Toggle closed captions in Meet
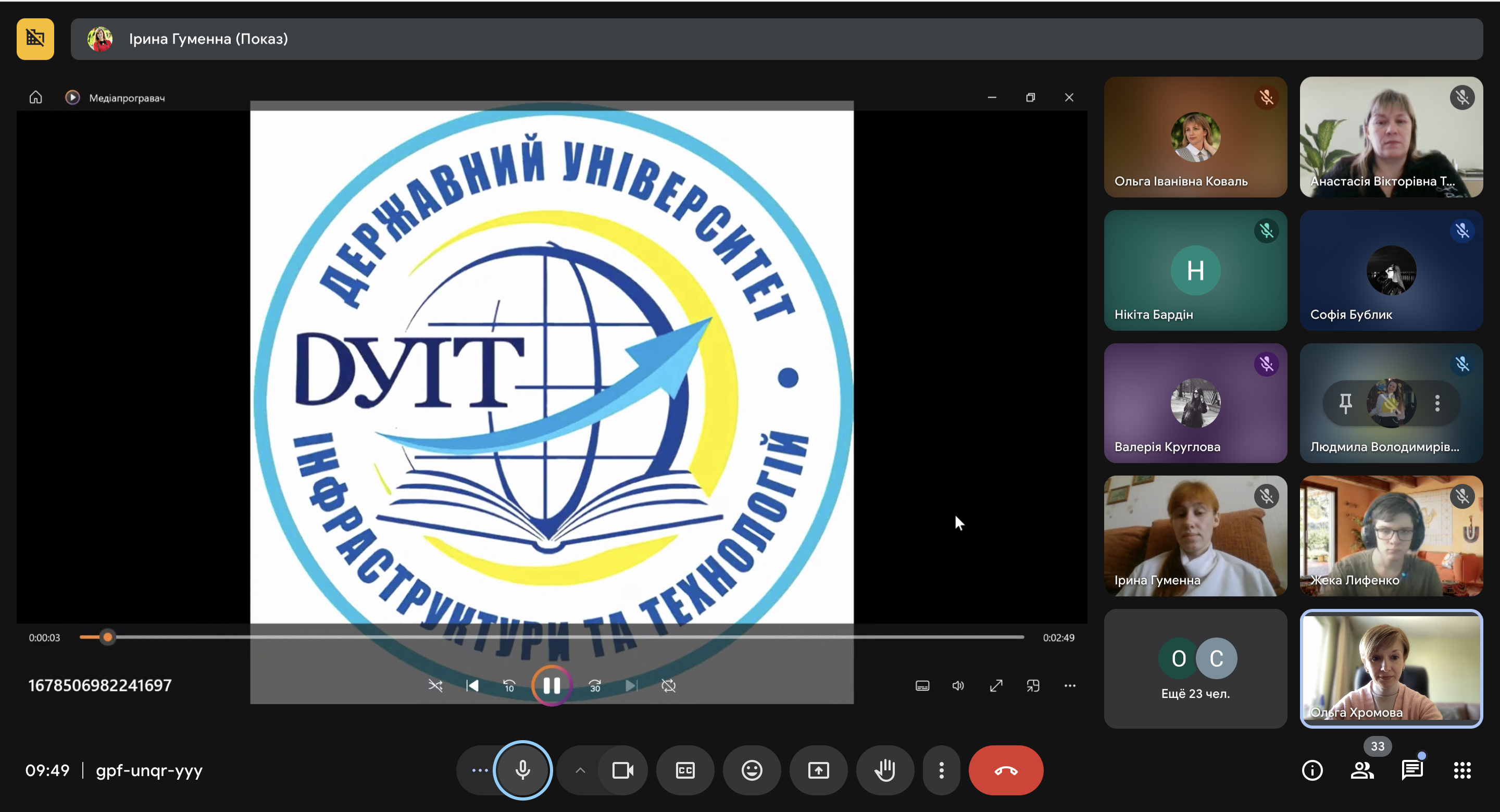 click(685, 771)
